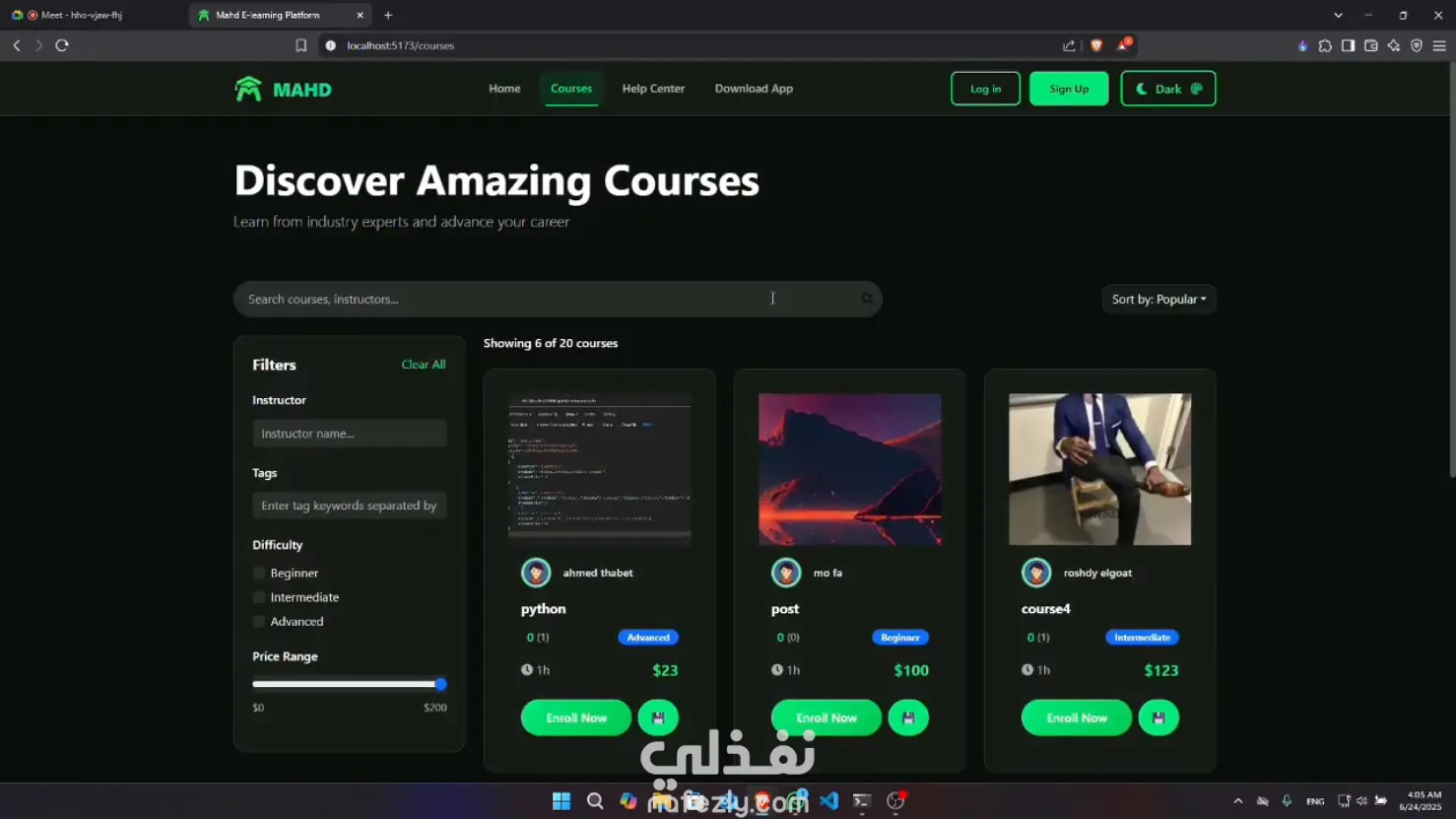Toggle the browser sidebar panel icon
This screenshot has height=819, width=1456.
pyautogui.click(x=1348, y=45)
